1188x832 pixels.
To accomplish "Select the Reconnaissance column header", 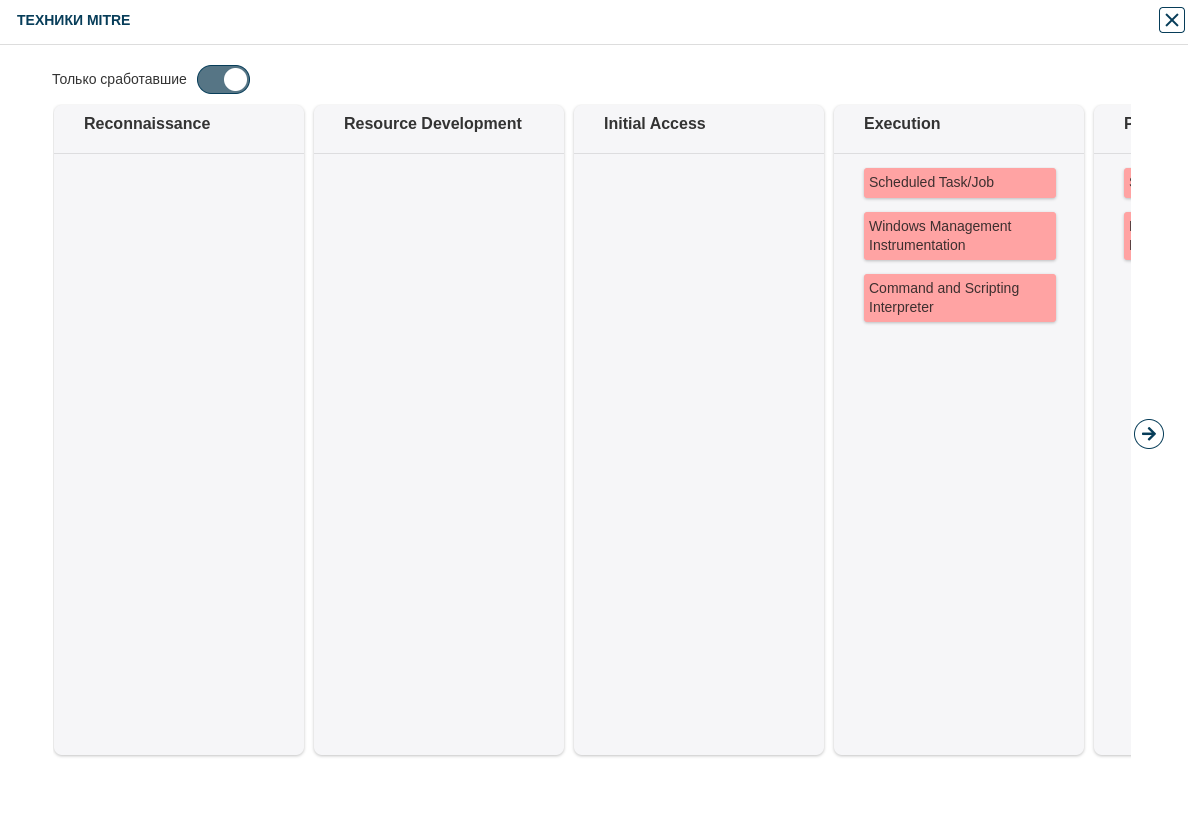I will pos(147,124).
